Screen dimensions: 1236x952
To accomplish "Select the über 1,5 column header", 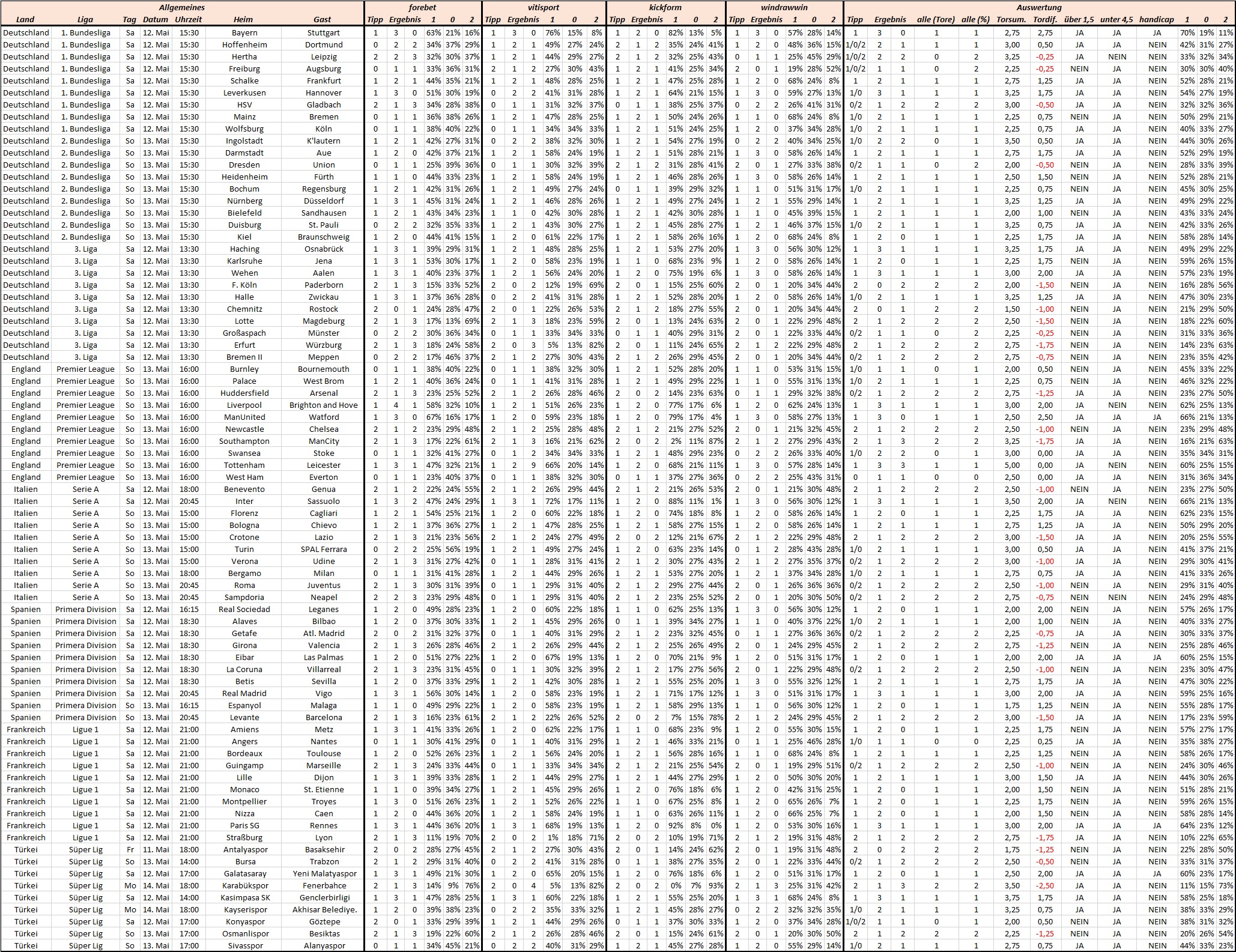I will (1079, 19).
